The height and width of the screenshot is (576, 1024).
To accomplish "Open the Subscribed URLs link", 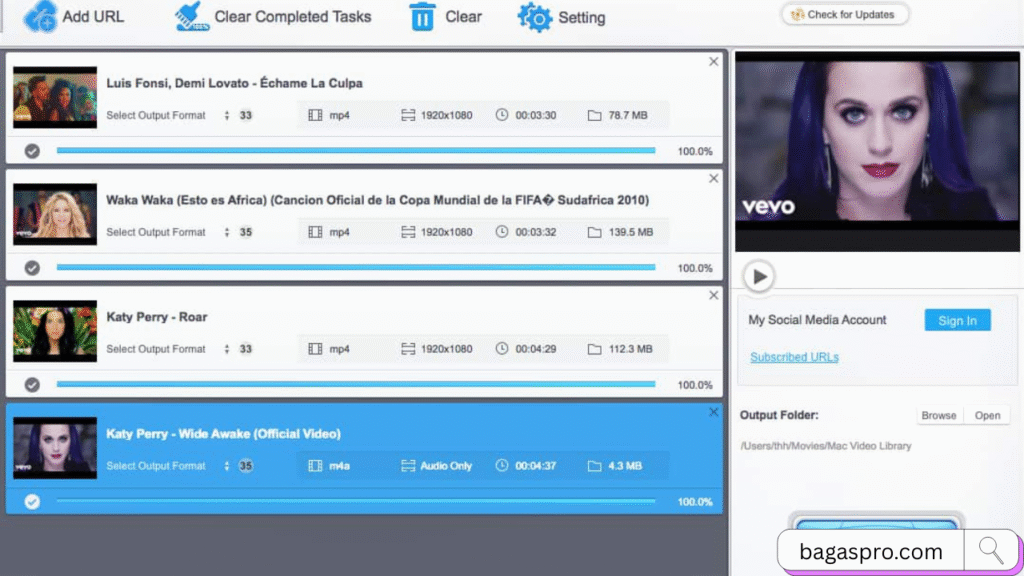I will pyautogui.click(x=793, y=356).
